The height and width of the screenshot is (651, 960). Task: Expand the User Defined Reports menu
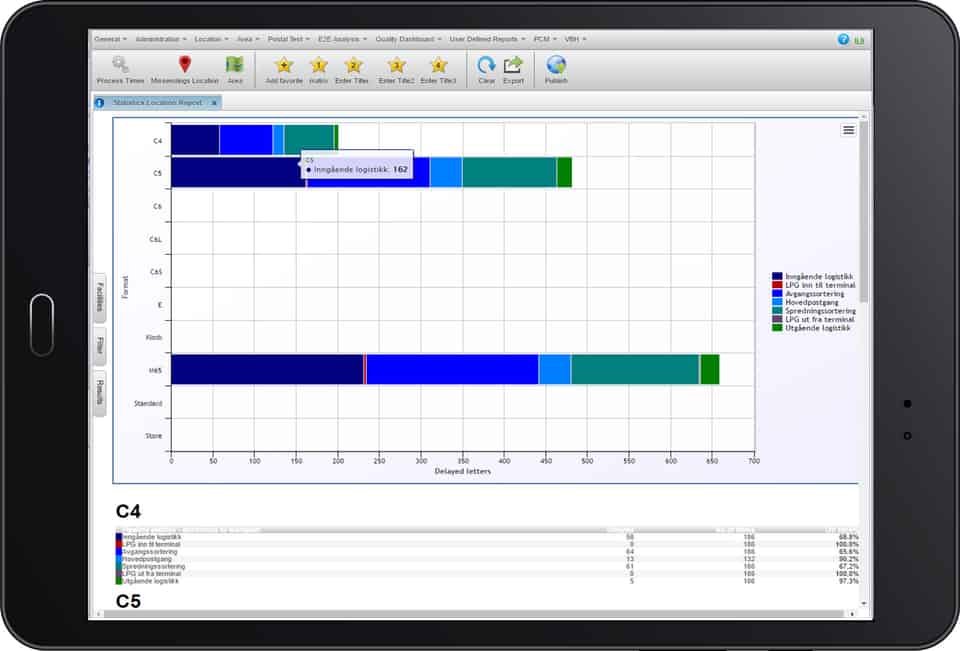(487, 39)
